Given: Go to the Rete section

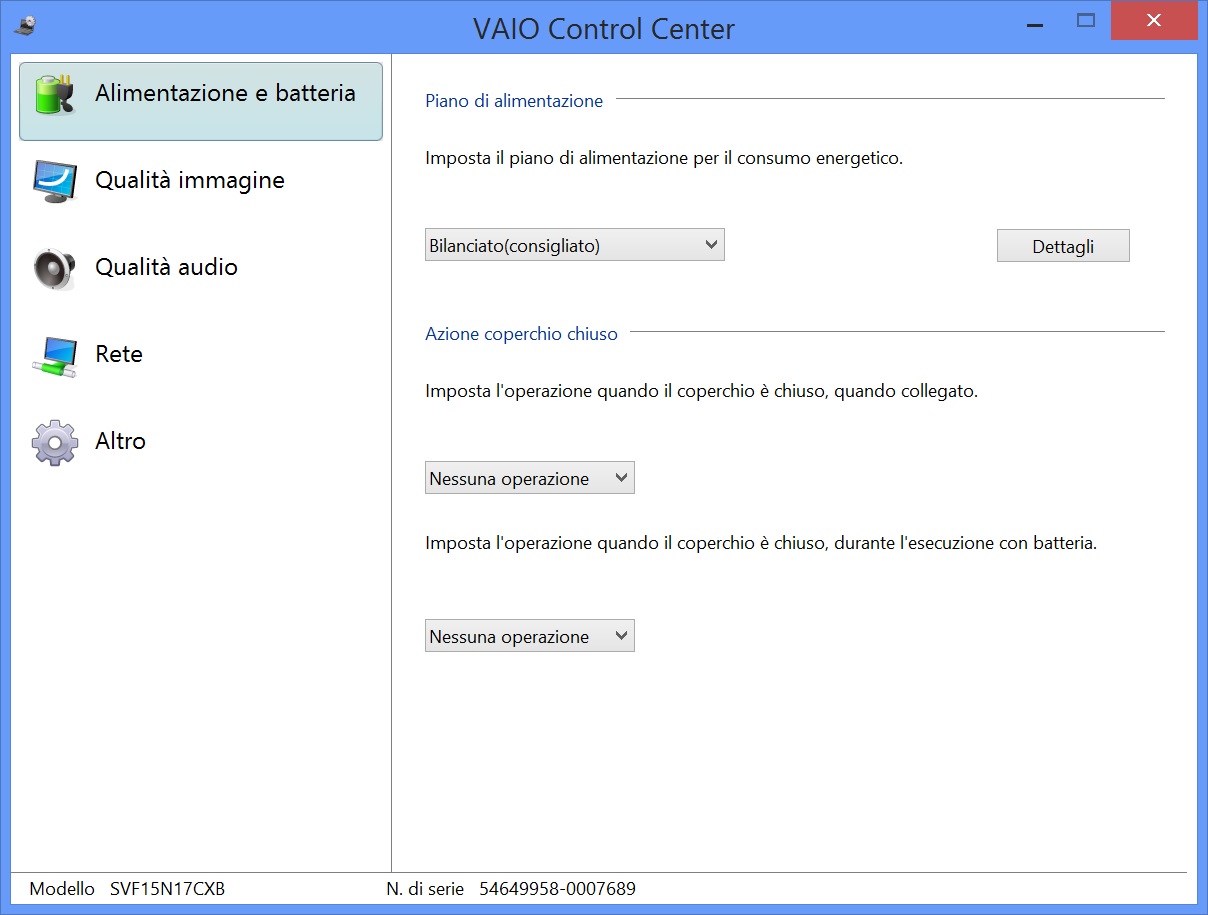Looking at the screenshot, I should coord(119,354).
